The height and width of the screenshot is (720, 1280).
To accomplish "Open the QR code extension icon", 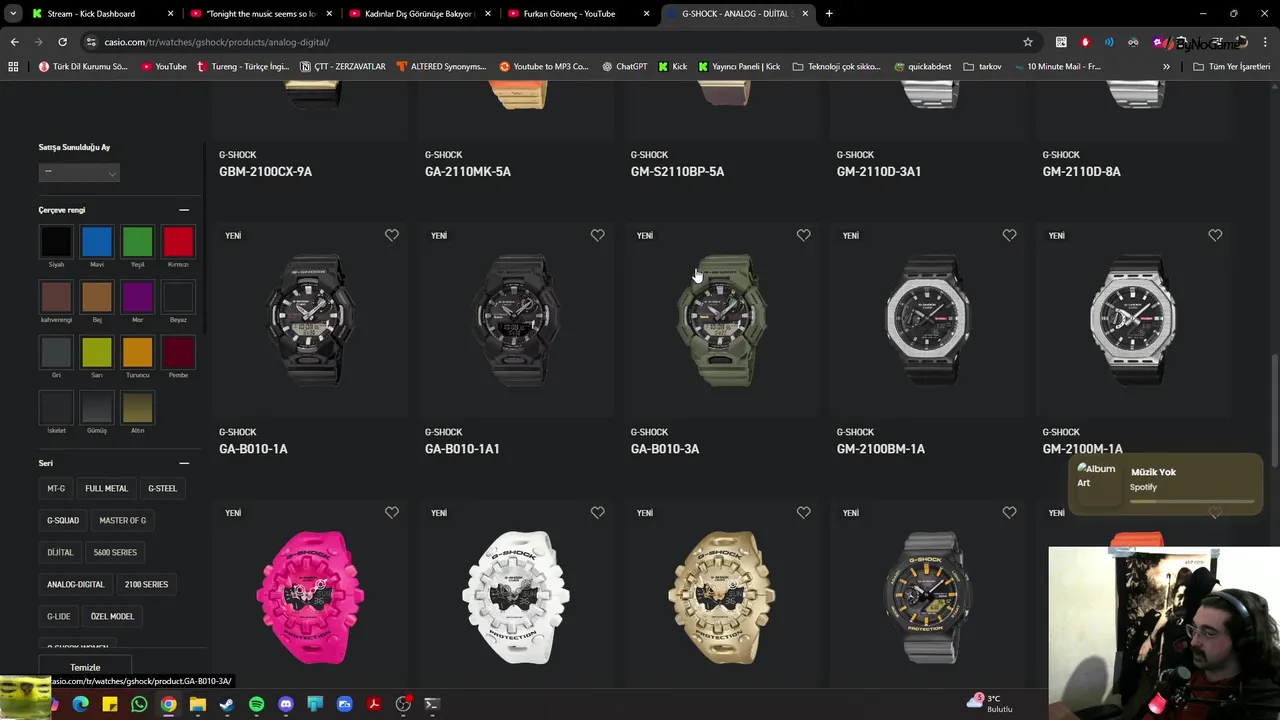I will click(x=1061, y=42).
